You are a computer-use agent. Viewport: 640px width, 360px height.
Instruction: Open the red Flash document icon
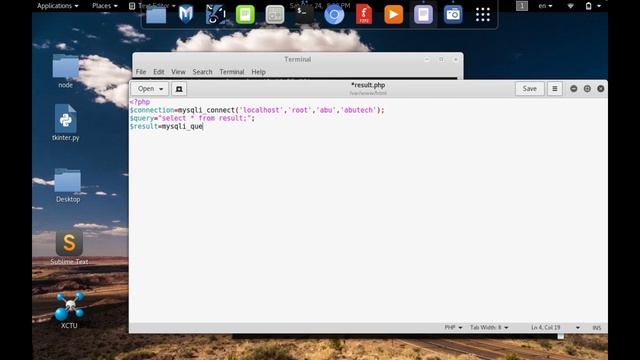(x=364, y=15)
